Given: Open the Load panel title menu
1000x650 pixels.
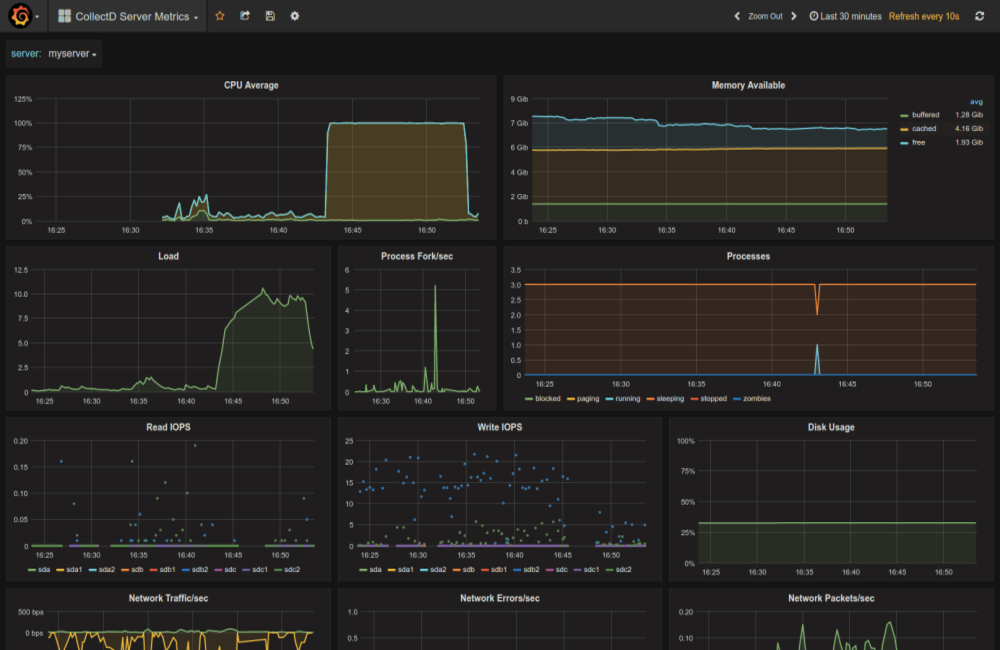Looking at the screenshot, I should click(168, 255).
